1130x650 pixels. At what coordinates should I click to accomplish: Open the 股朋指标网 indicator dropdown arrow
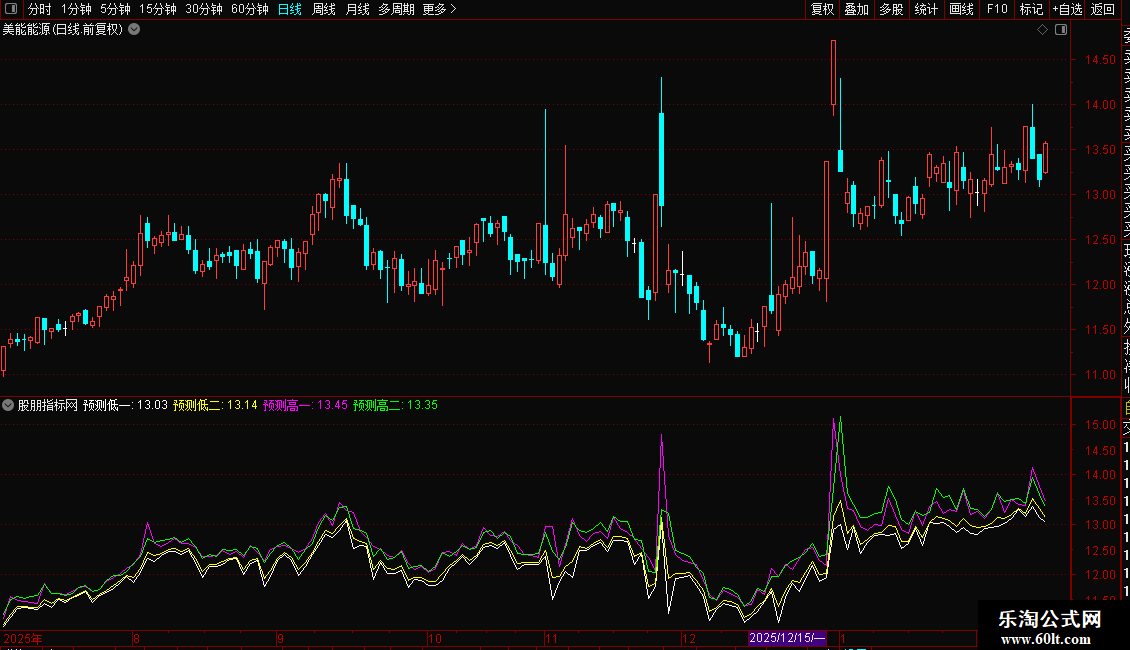pyautogui.click(x=8, y=405)
